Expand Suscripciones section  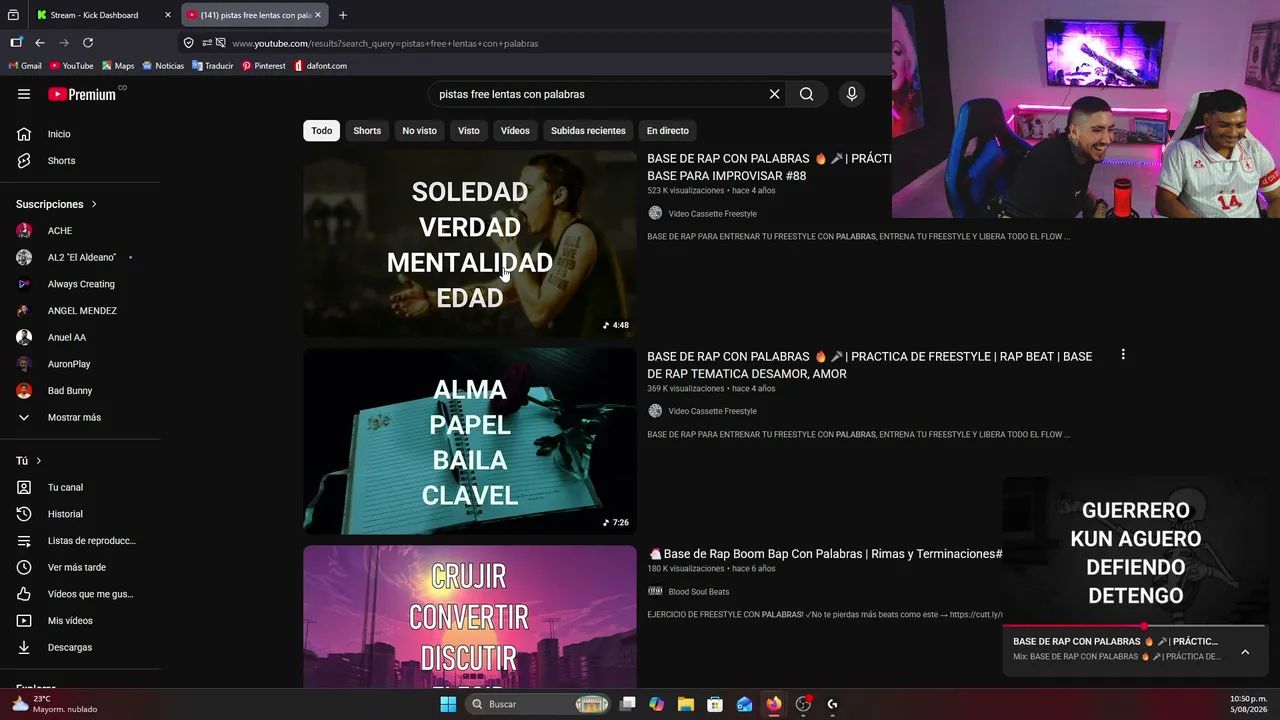[57, 204]
